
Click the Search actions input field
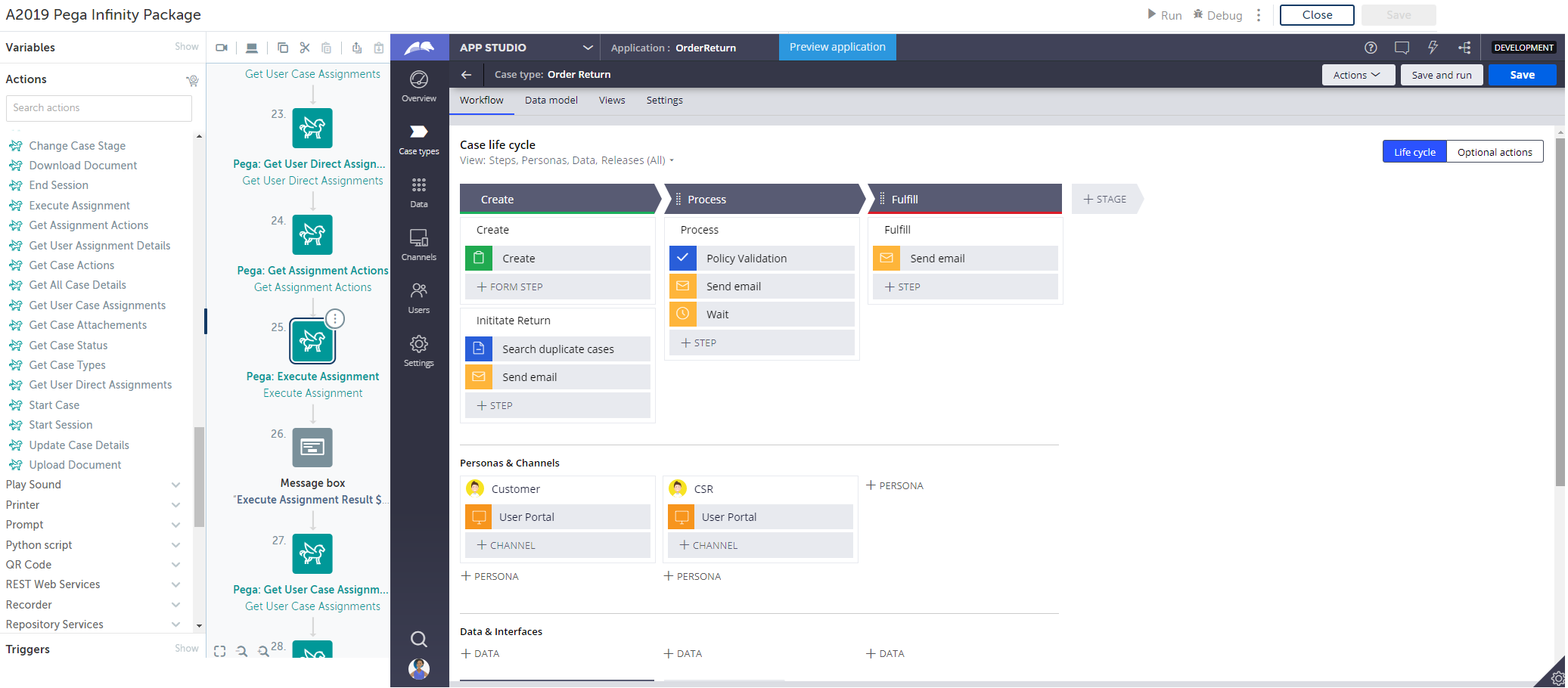click(99, 108)
